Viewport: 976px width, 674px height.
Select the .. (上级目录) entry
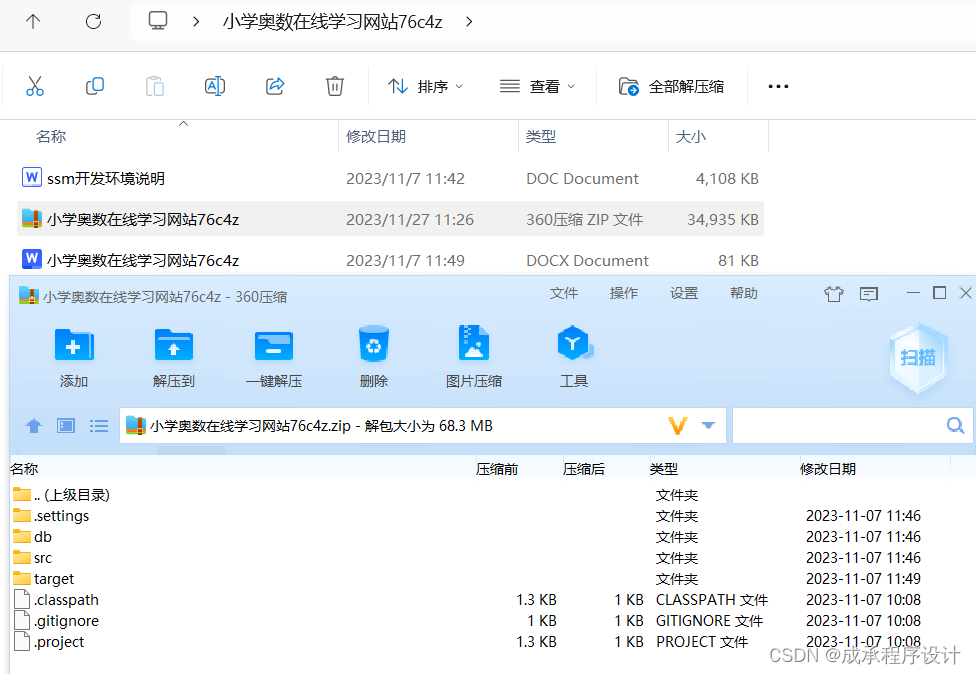click(x=61, y=495)
